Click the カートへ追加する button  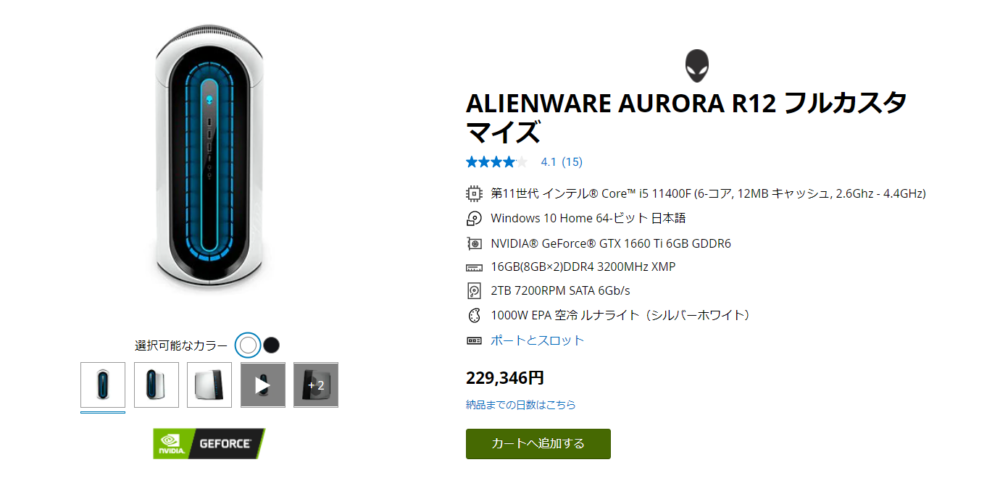pos(538,444)
